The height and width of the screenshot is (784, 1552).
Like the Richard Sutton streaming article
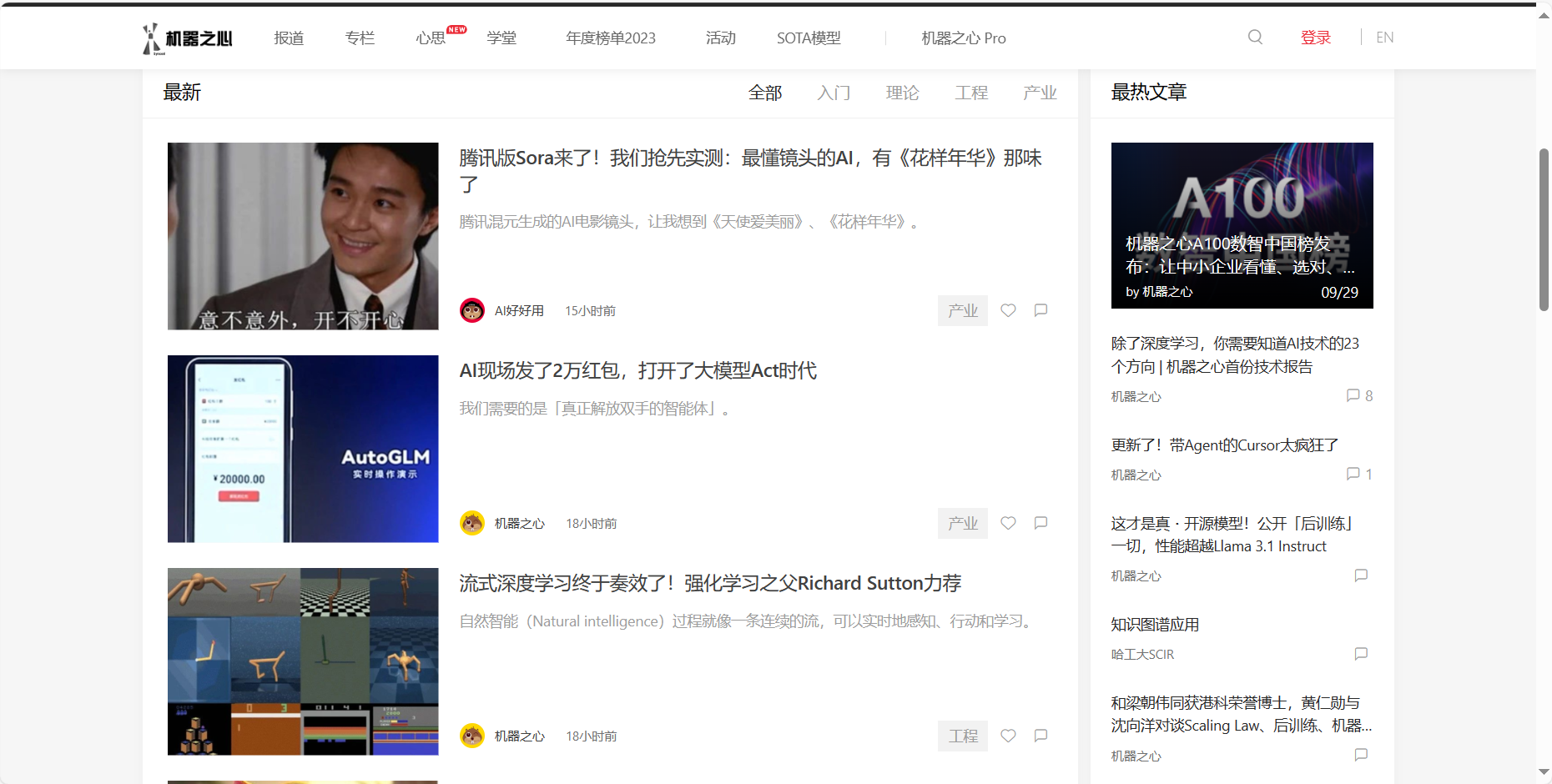click(x=1008, y=736)
